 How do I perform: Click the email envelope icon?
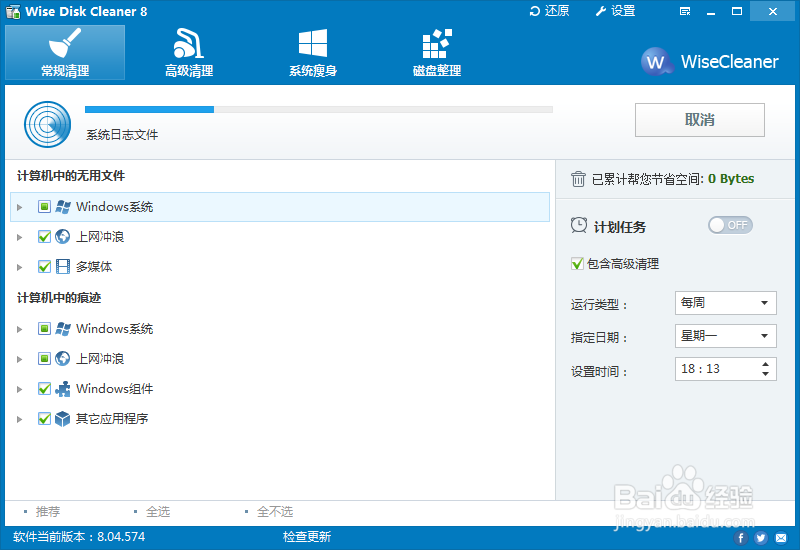[x=781, y=538]
